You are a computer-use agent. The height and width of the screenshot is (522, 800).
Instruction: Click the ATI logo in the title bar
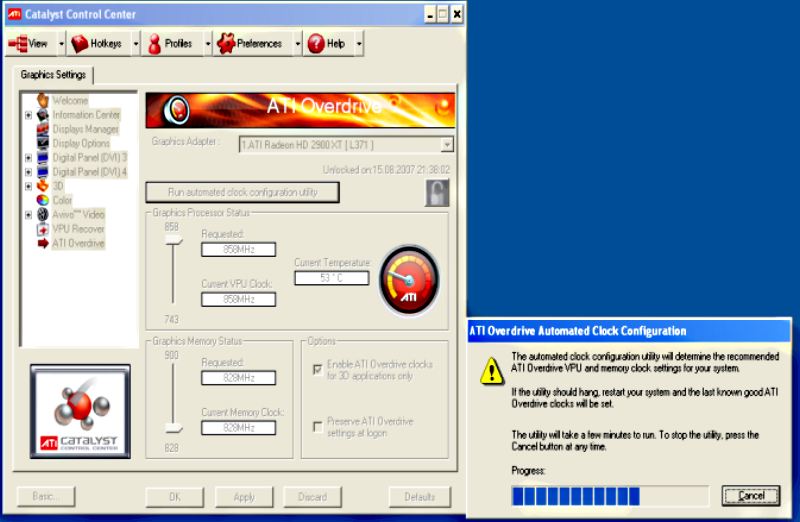coord(14,14)
